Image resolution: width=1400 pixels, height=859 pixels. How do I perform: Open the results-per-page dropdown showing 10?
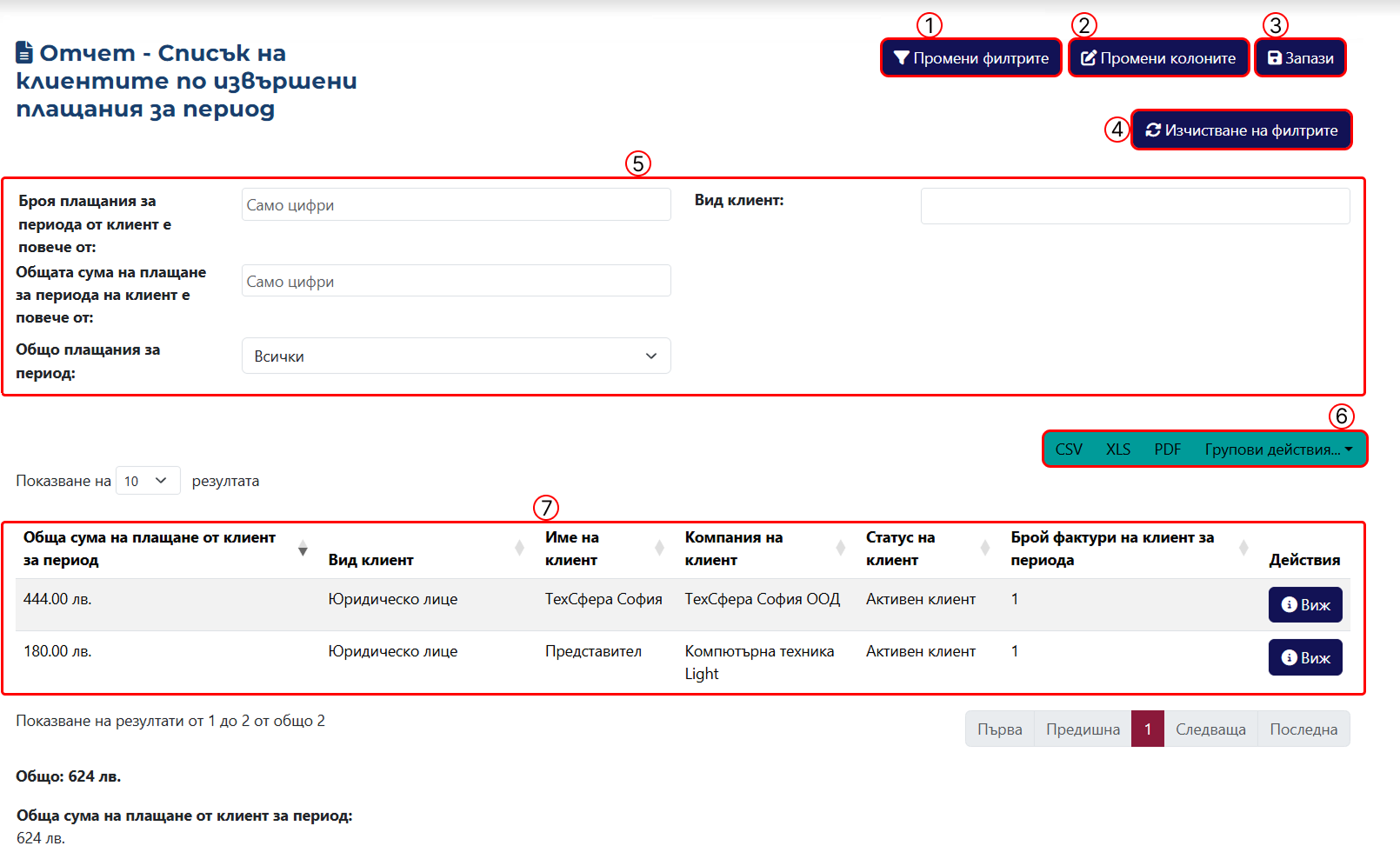pos(148,481)
